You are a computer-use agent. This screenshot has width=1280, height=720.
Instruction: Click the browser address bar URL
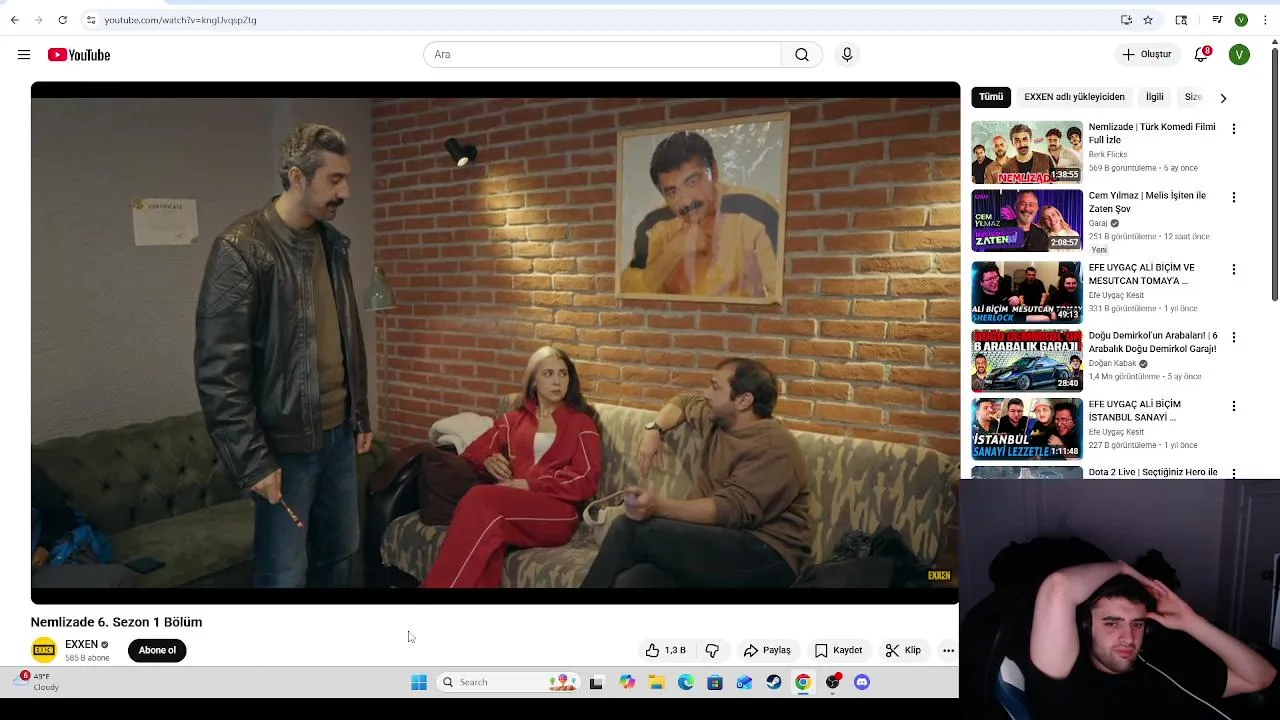pyautogui.click(x=180, y=20)
